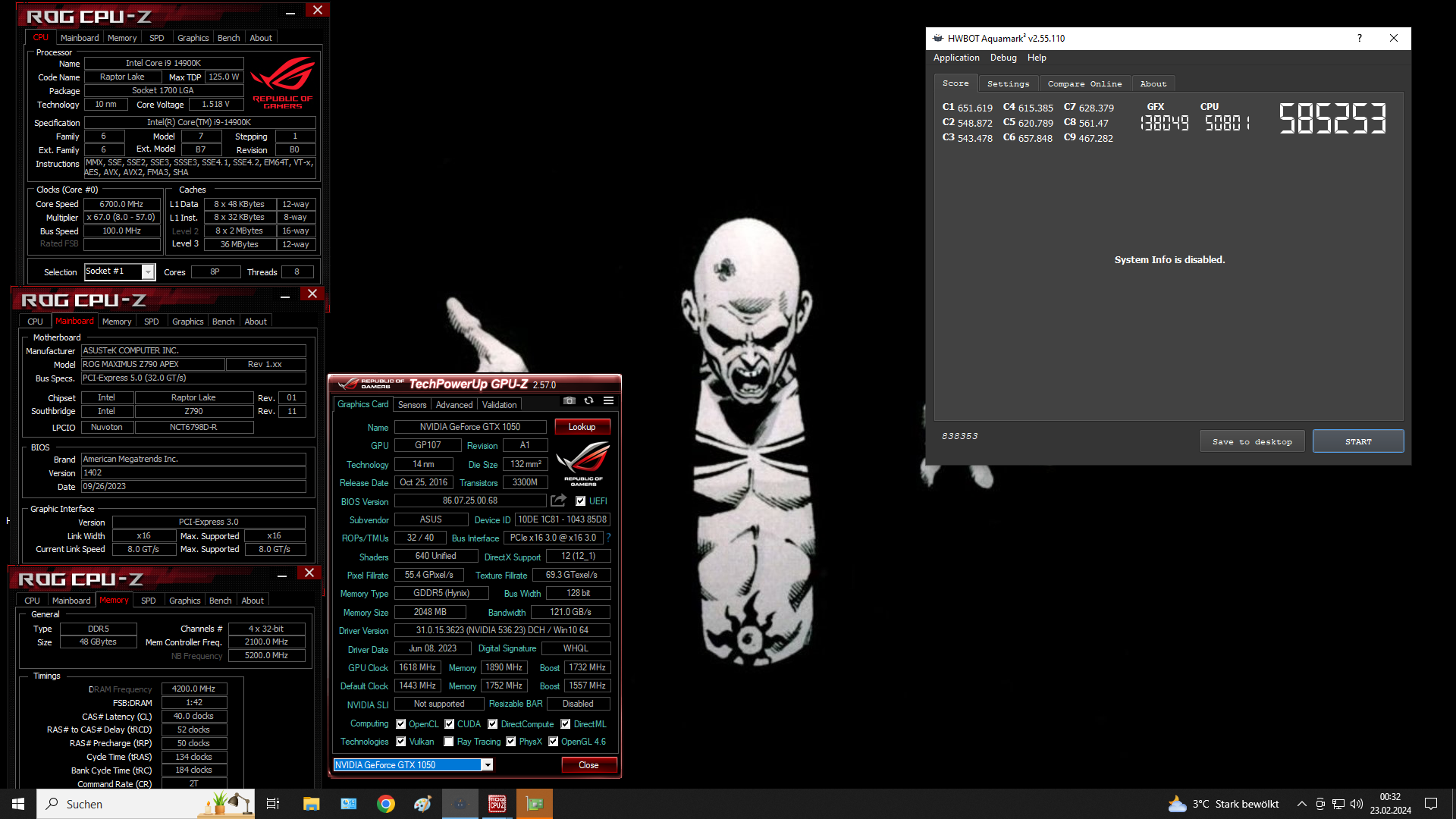Switch to the Advanced tab in GPU-Z
1456x819 pixels.
pos(454,405)
